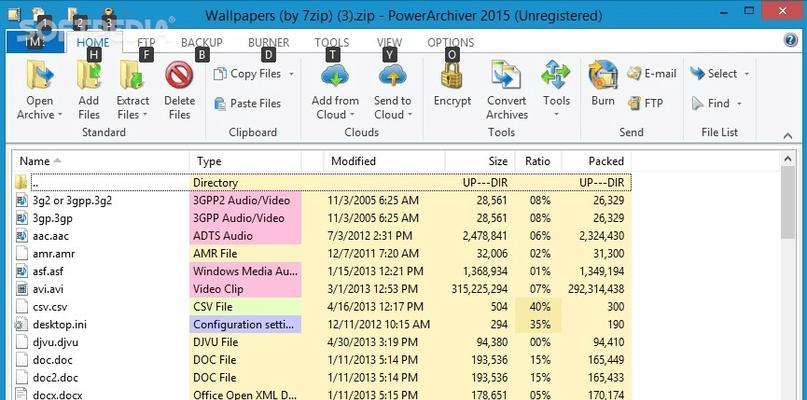Expand the Add from Cloud dropdown arrow
The image size is (807, 400).
pyautogui.click(x=353, y=115)
